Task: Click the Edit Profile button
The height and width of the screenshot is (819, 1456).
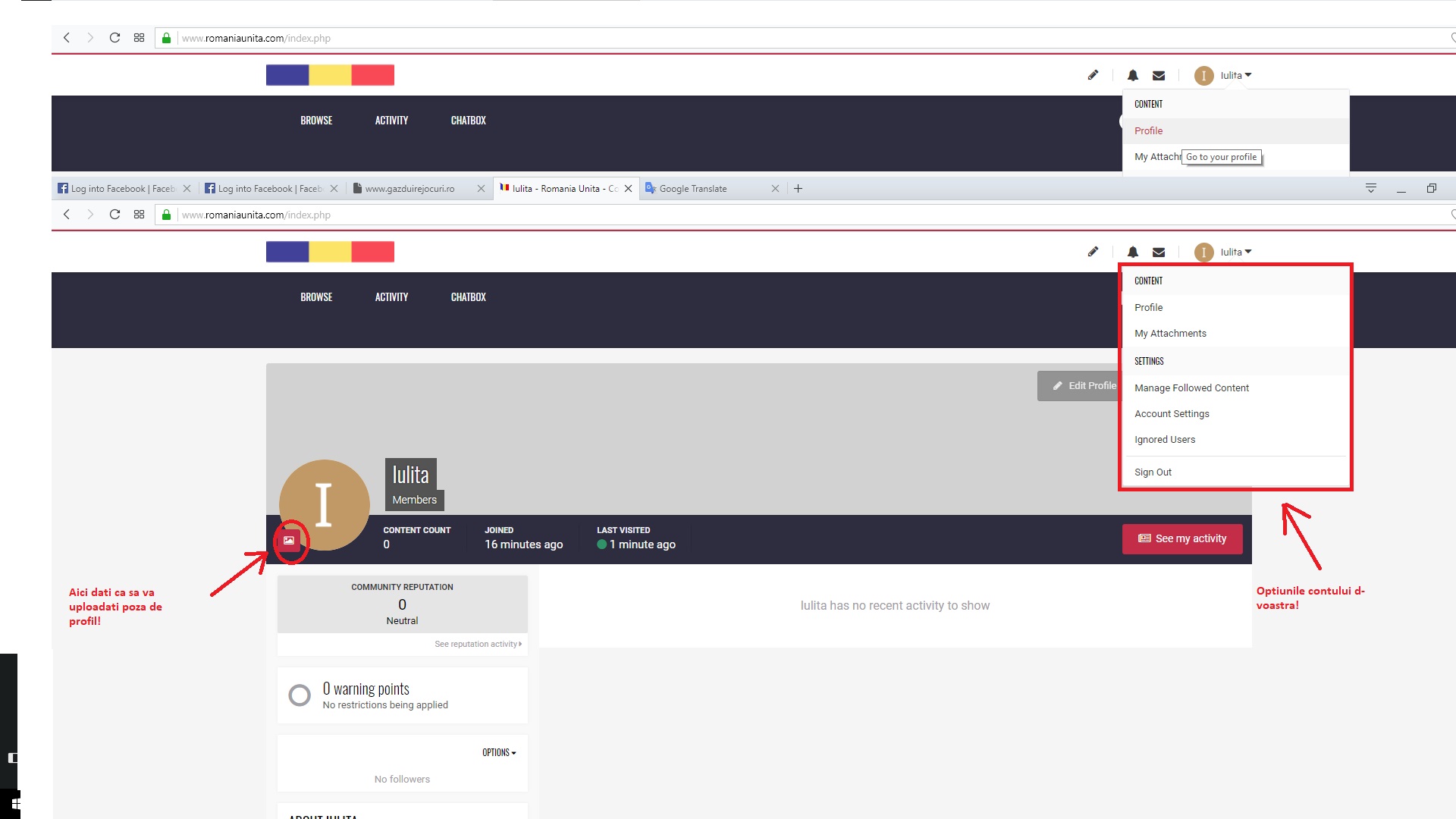Action: coord(1084,385)
